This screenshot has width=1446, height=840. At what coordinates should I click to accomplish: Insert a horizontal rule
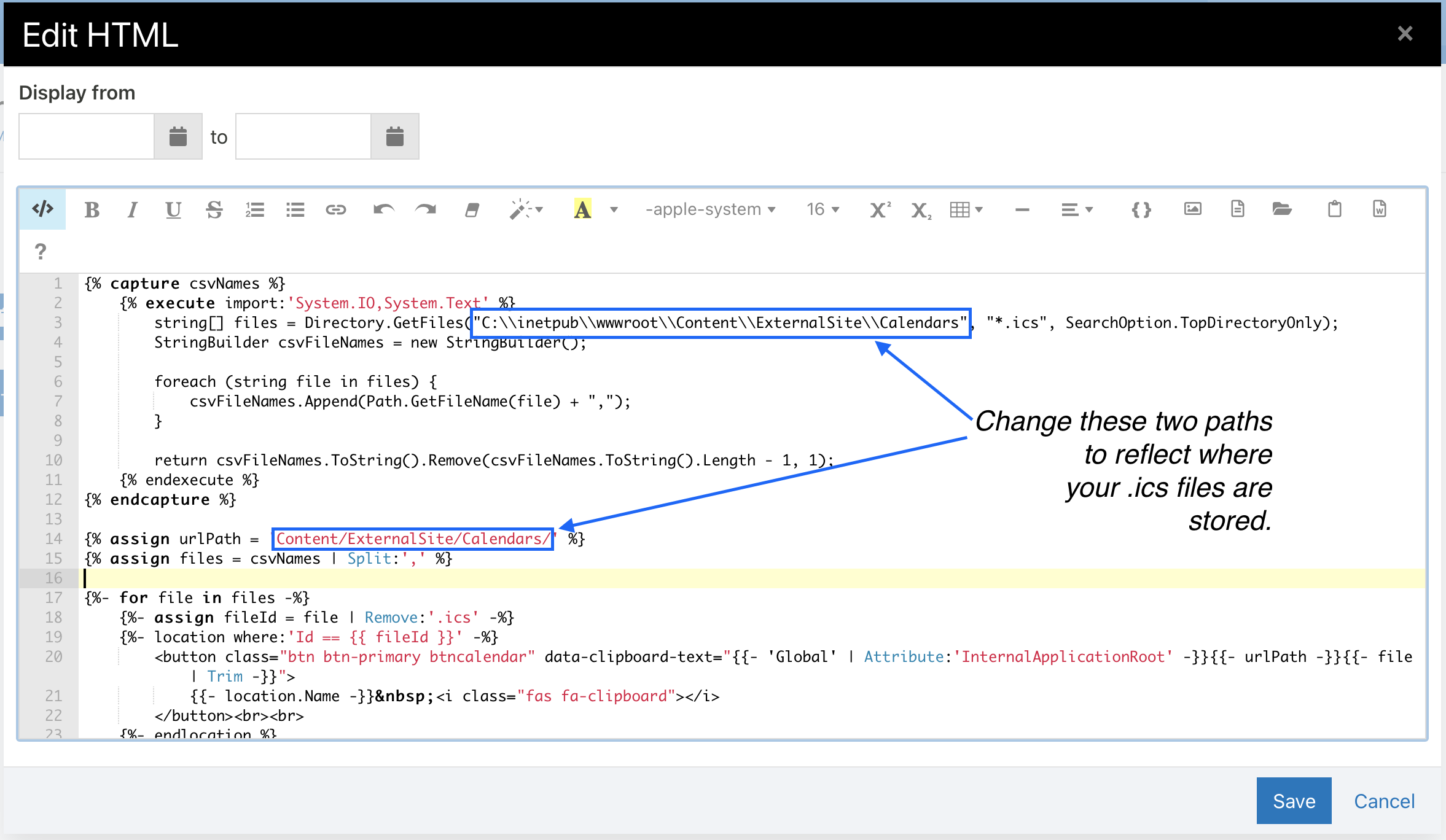tap(1022, 210)
